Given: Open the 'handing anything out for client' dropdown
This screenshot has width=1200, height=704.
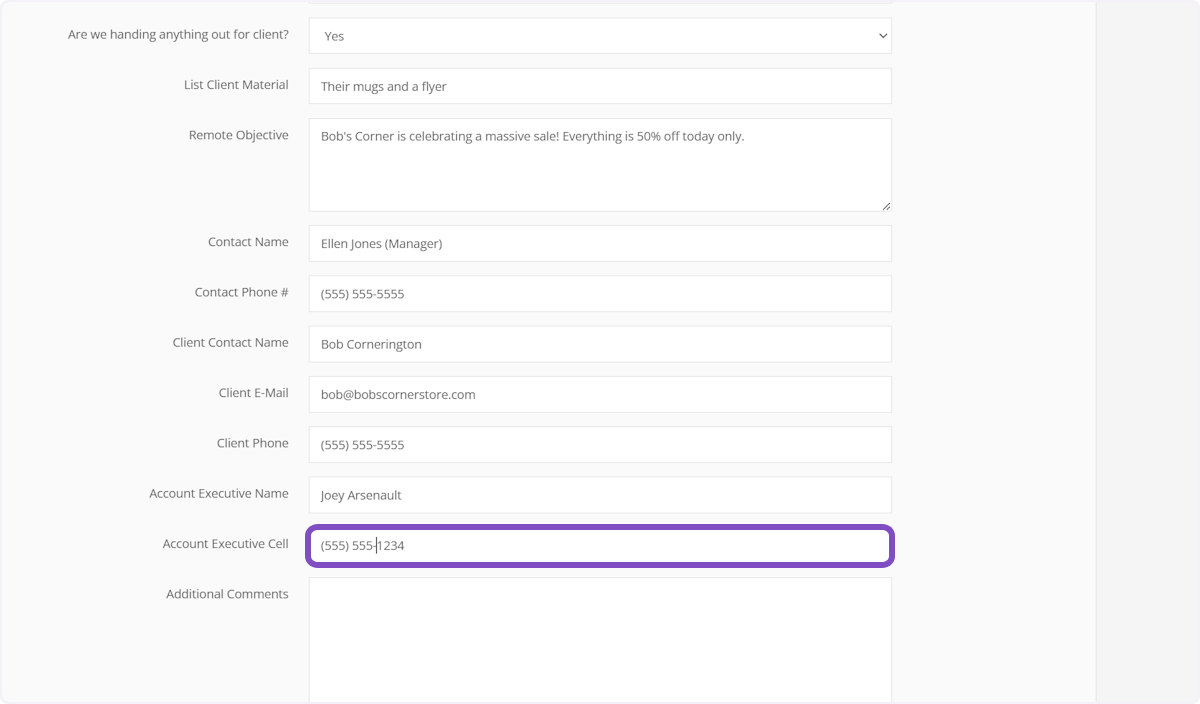Looking at the screenshot, I should pyautogui.click(x=599, y=36).
